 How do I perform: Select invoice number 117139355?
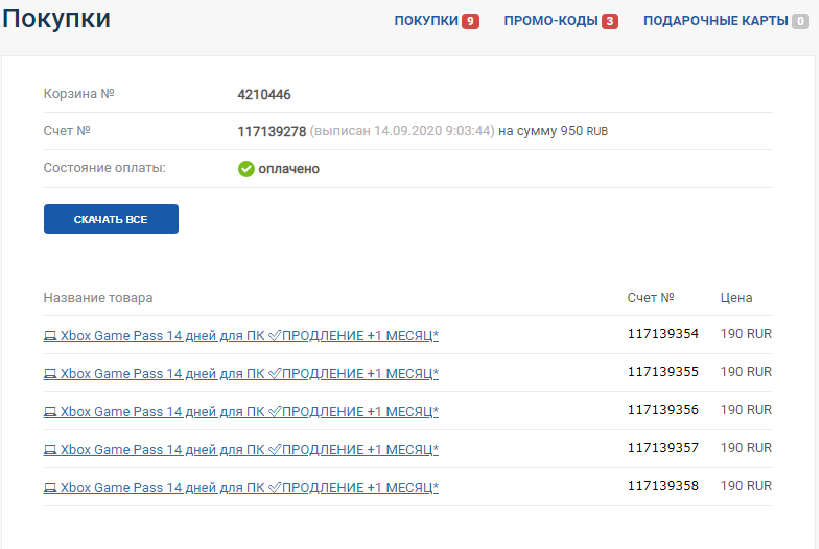pyautogui.click(x=663, y=372)
